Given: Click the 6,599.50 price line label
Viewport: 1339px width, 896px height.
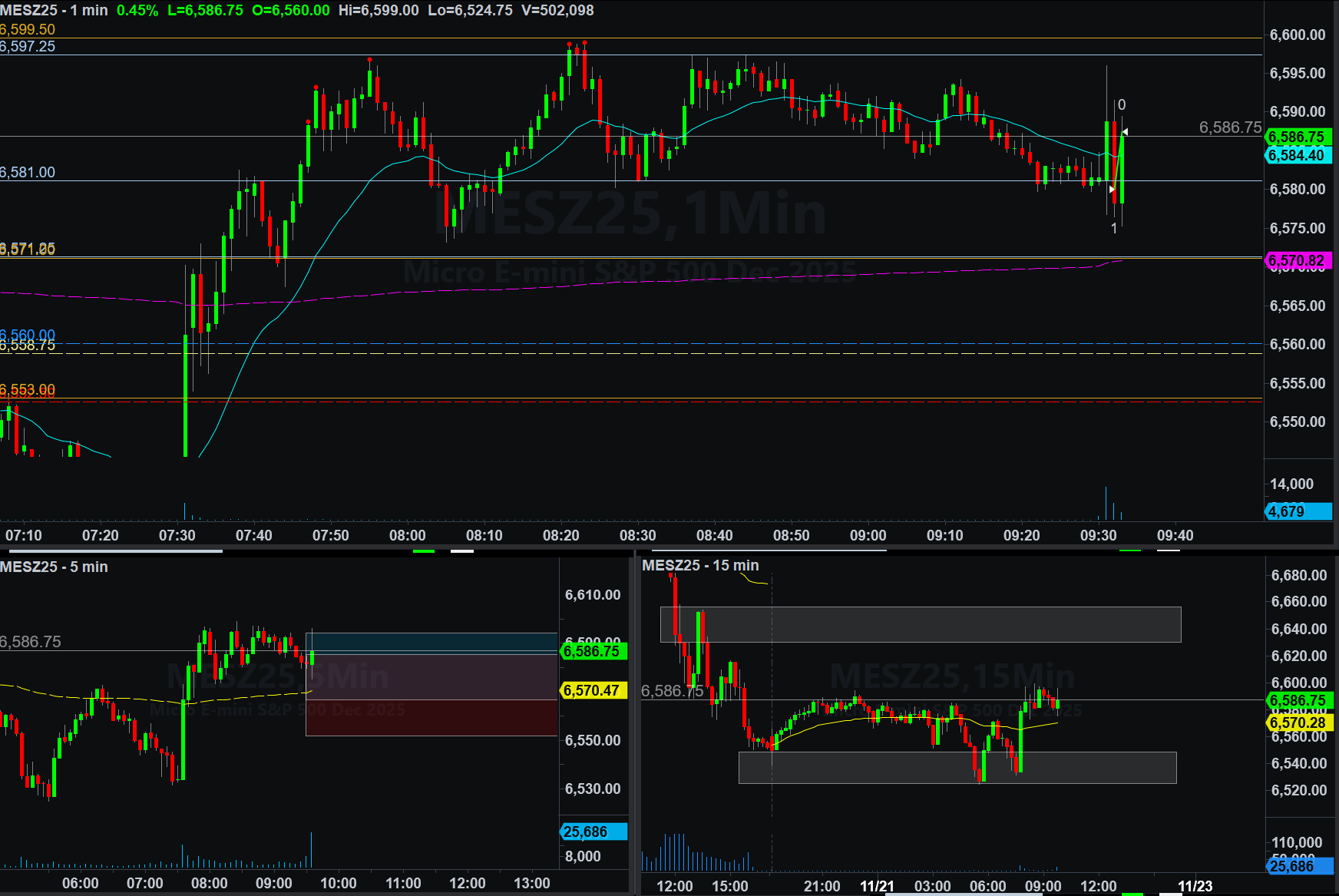Looking at the screenshot, I should click(x=28, y=30).
